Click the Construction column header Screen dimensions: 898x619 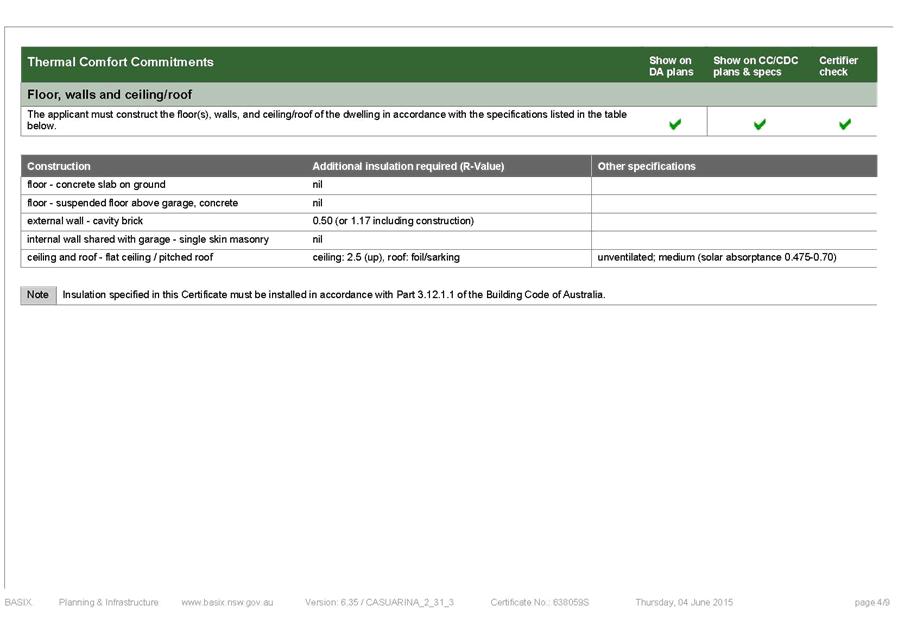[58, 166]
